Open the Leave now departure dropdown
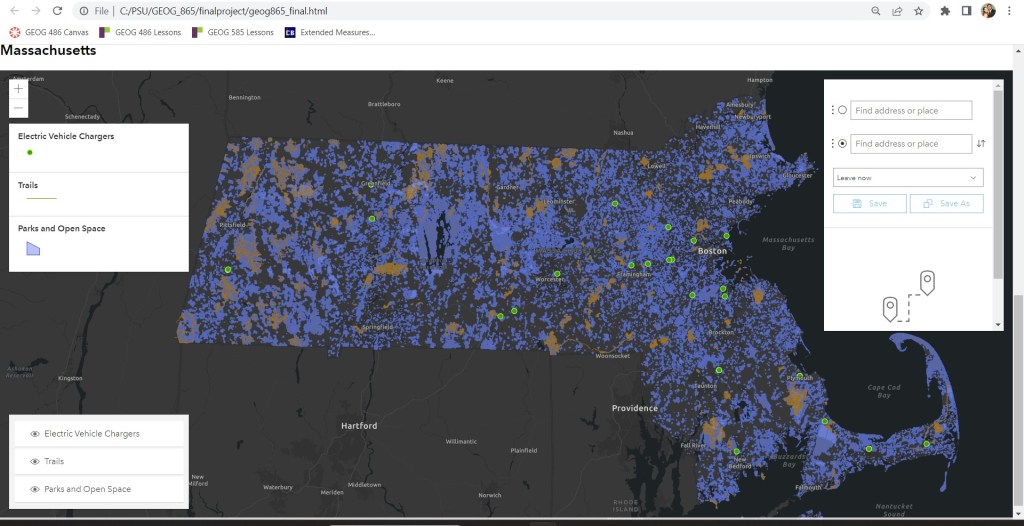This screenshot has width=1024, height=526. pyautogui.click(x=908, y=178)
